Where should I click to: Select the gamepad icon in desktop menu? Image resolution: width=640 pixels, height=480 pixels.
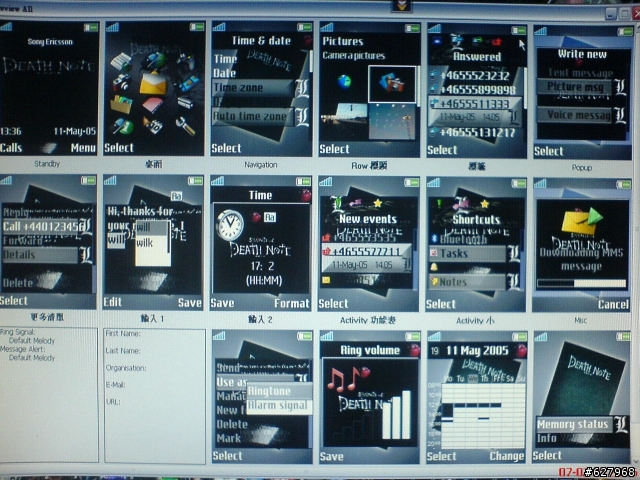coord(186,62)
